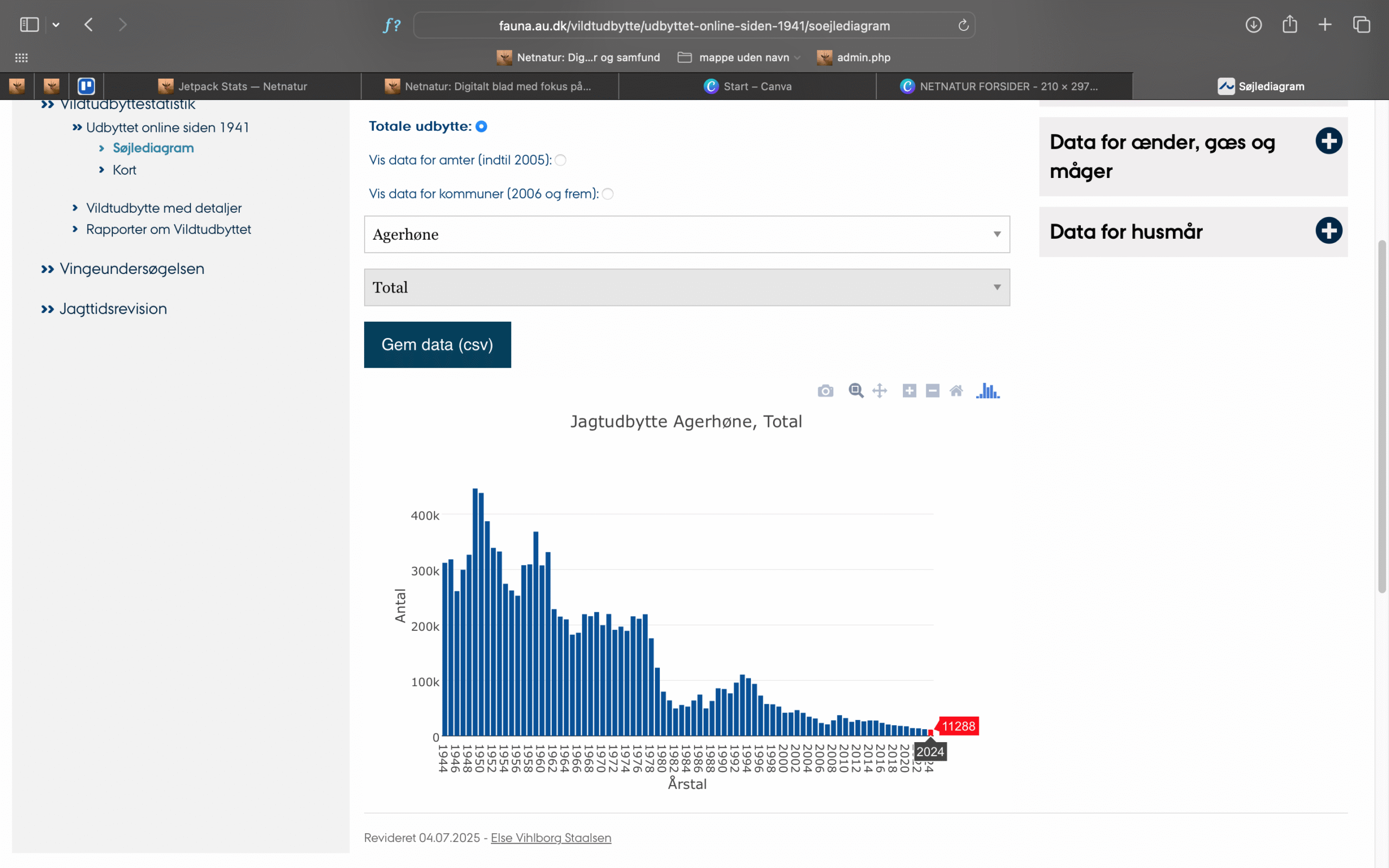The width and height of the screenshot is (1389, 868).
Task: Click the Plotly bar chart logo icon
Action: [987, 391]
